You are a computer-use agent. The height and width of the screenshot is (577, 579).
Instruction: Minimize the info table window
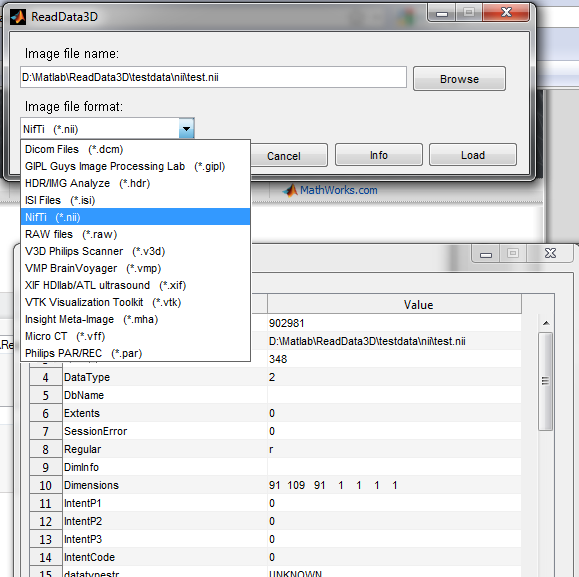pyautogui.click(x=486, y=254)
